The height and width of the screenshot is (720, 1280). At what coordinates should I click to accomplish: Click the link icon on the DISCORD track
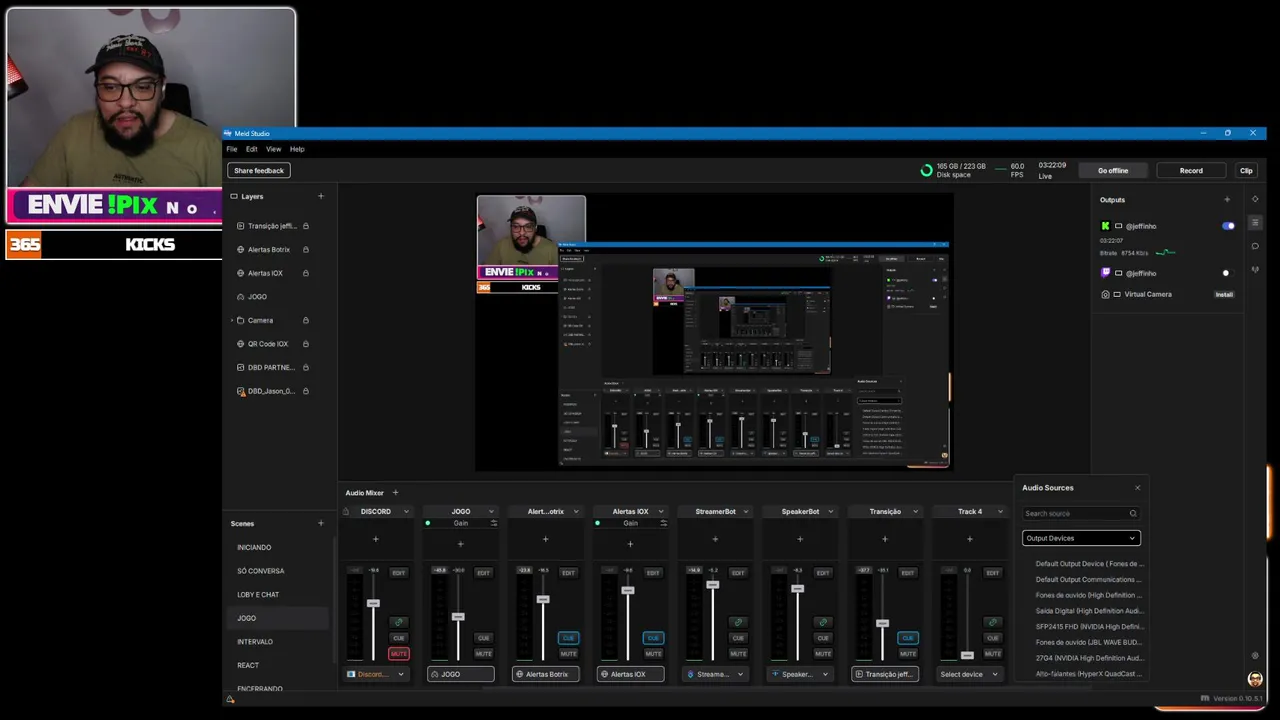(x=399, y=622)
